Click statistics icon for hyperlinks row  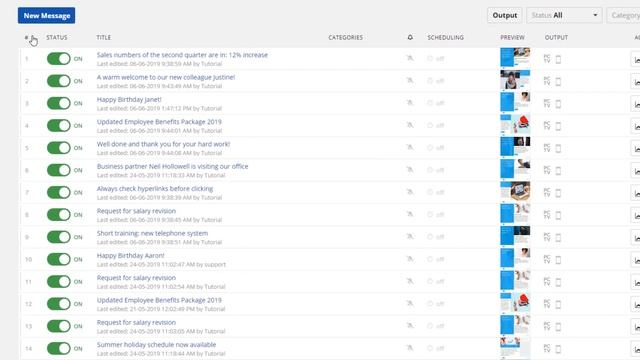pos(636,193)
